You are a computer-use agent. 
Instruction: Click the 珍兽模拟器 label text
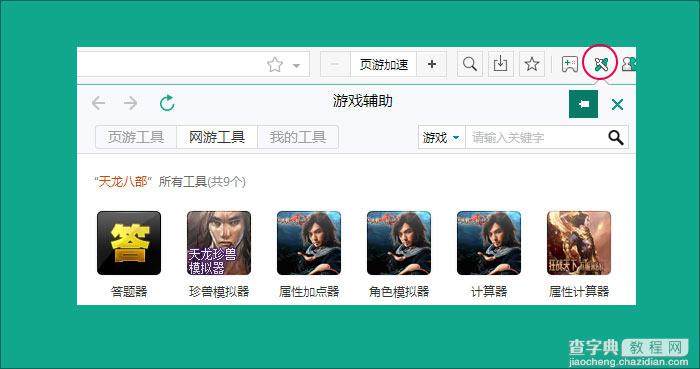219,292
